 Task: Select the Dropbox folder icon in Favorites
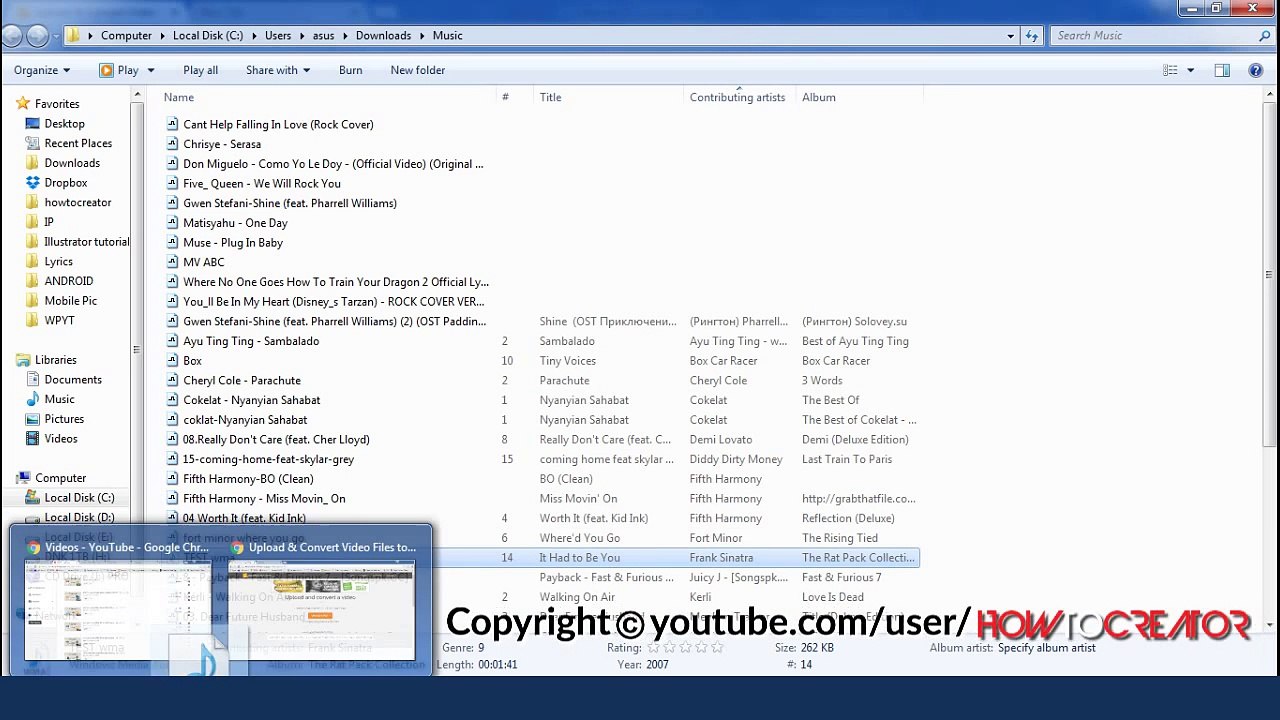[32, 183]
